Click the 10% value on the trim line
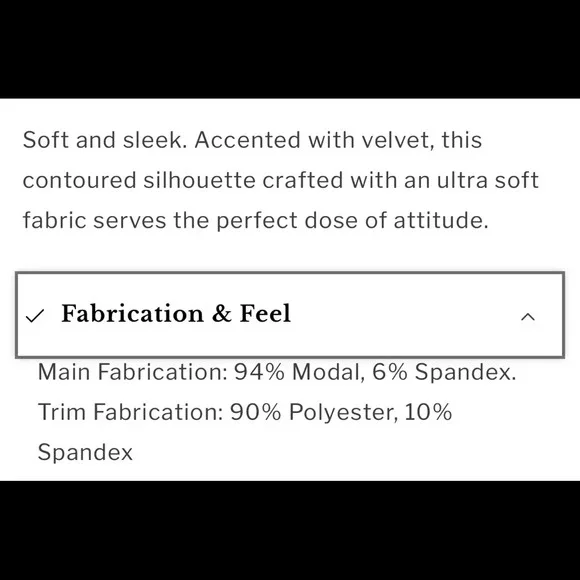Image resolution: width=580 pixels, height=580 pixels. [428, 412]
